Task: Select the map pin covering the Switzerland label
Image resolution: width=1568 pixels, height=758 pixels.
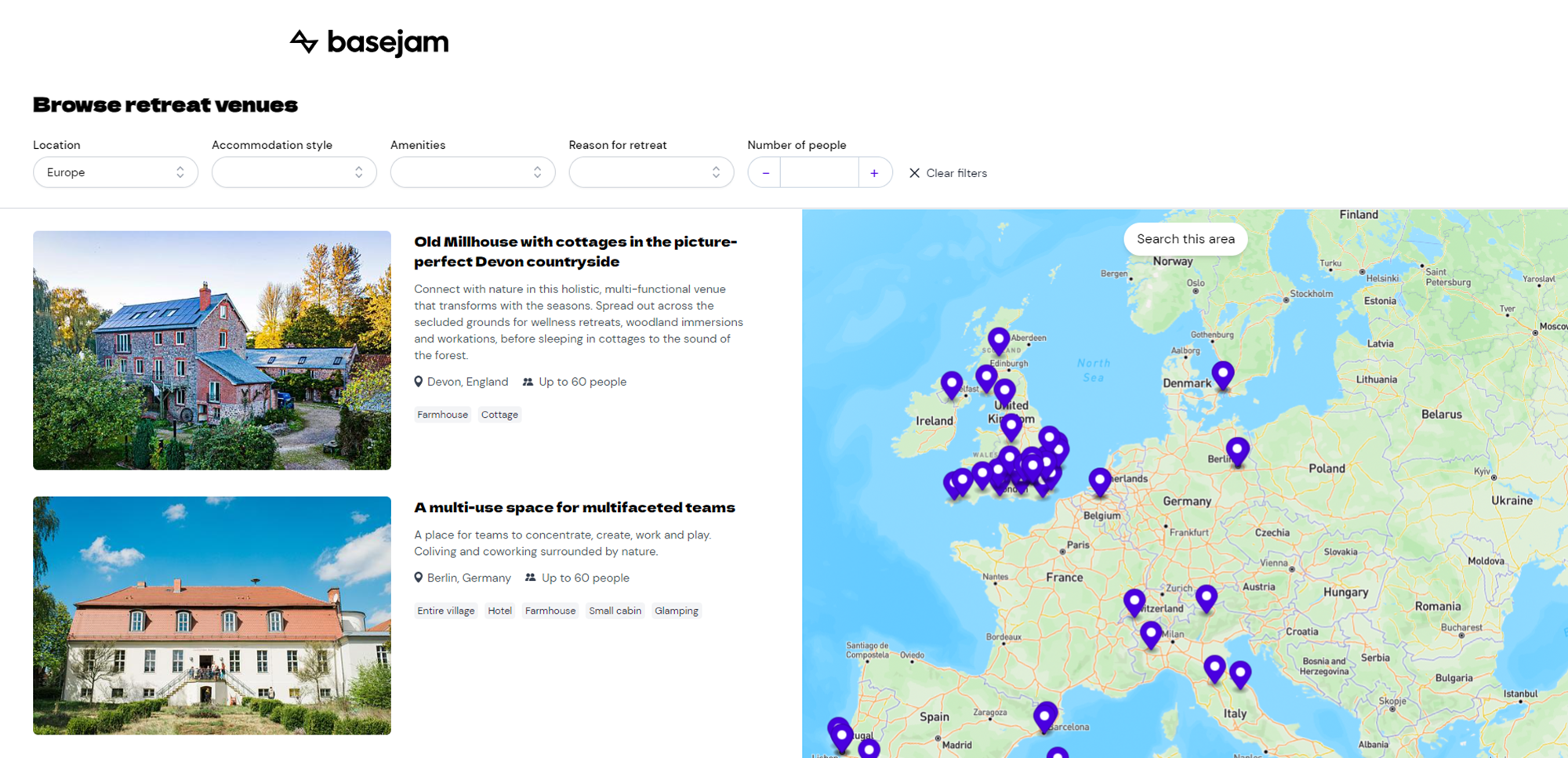Action: pyautogui.click(x=1134, y=603)
